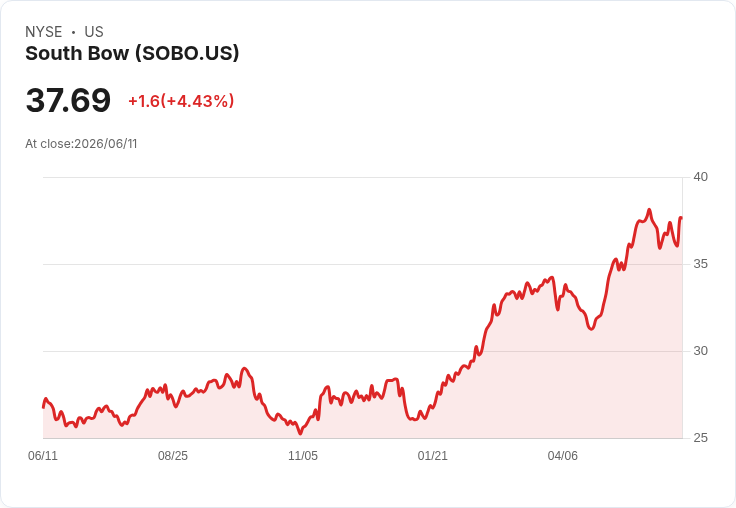
Task: Click the chart's highest peak near 38
Action: point(649,210)
